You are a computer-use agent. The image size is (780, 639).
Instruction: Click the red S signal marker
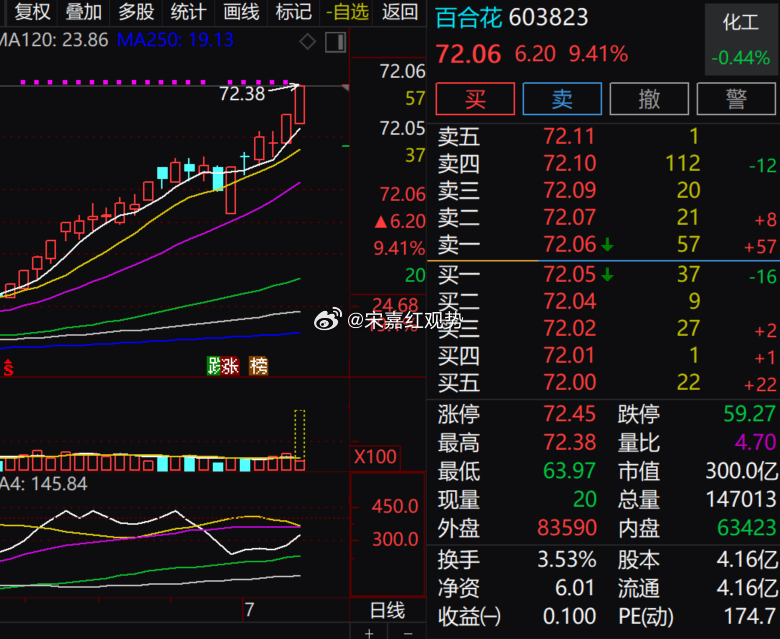8,368
